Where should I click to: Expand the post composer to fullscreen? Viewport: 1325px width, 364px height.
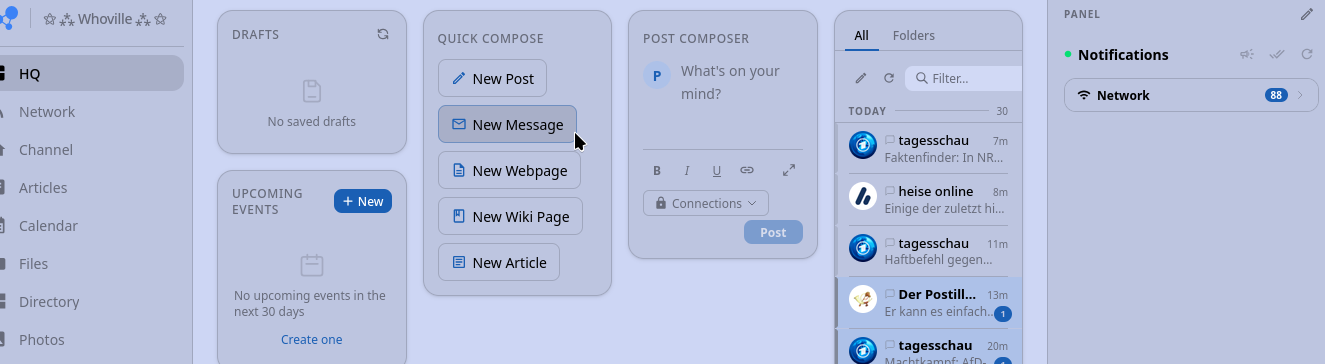(789, 170)
